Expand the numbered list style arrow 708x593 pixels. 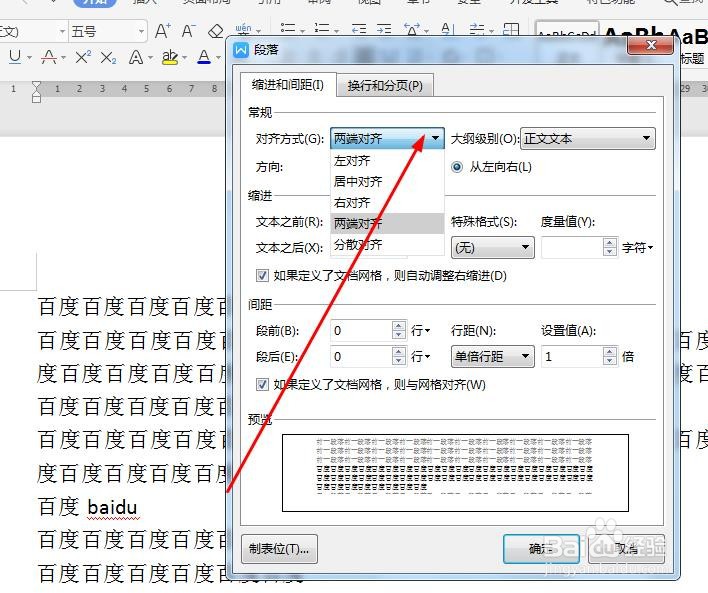[x=336, y=31]
